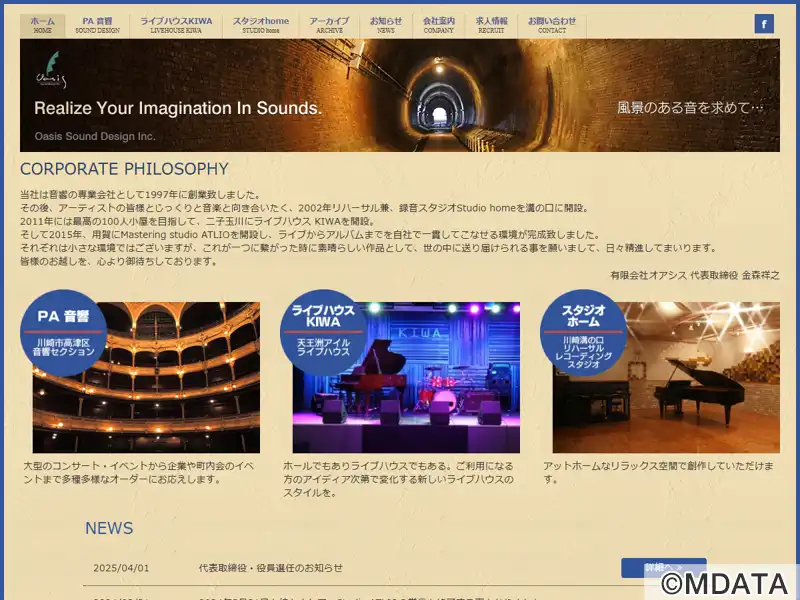The image size is (800, 600).
Task: Click the PA 音響 blue circle badge
Action: (64, 333)
